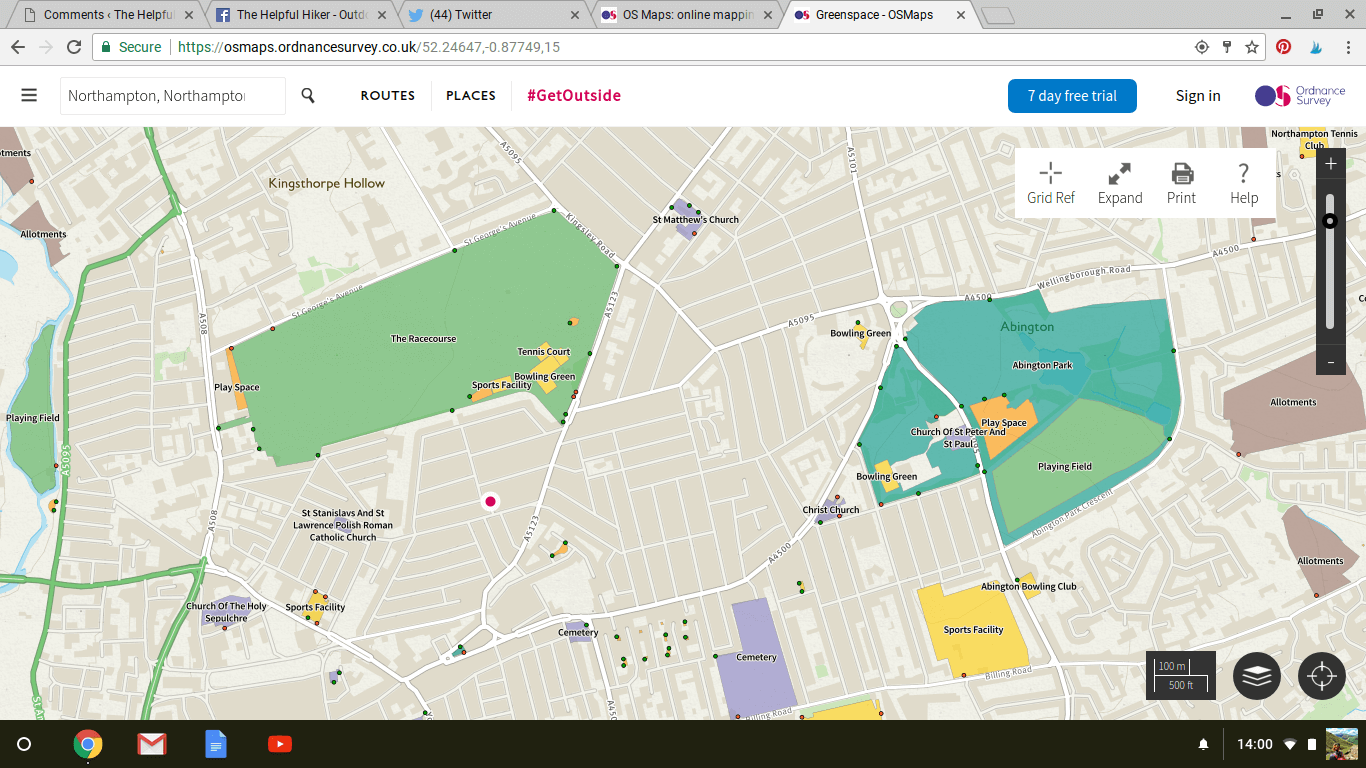Click the Play Space label beside The Racecourse
Screen dimensions: 1366x768
pos(236,388)
